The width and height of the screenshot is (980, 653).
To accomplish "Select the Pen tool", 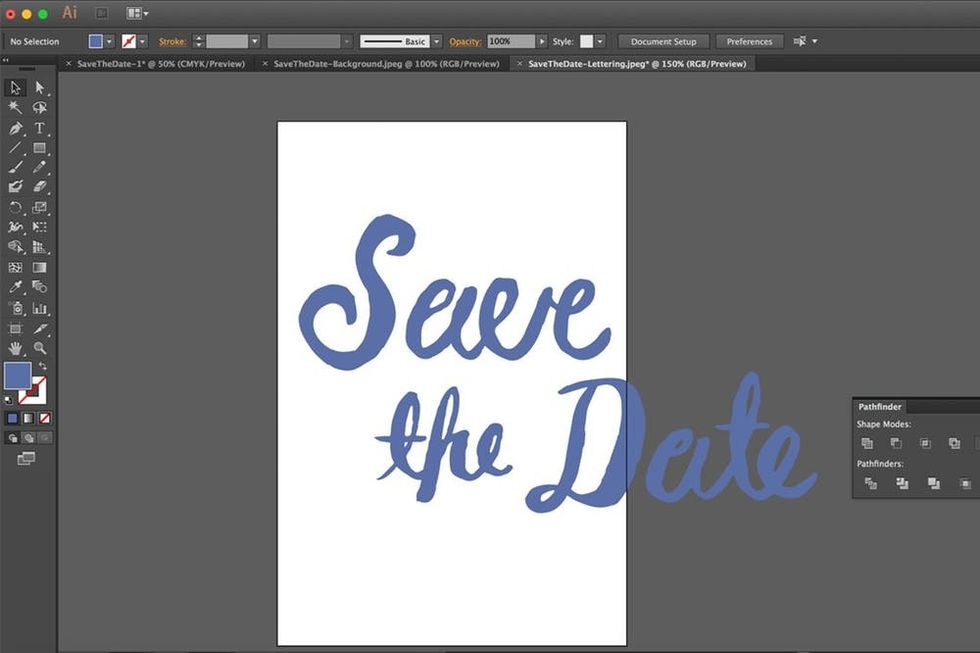I will coord(15,128).
